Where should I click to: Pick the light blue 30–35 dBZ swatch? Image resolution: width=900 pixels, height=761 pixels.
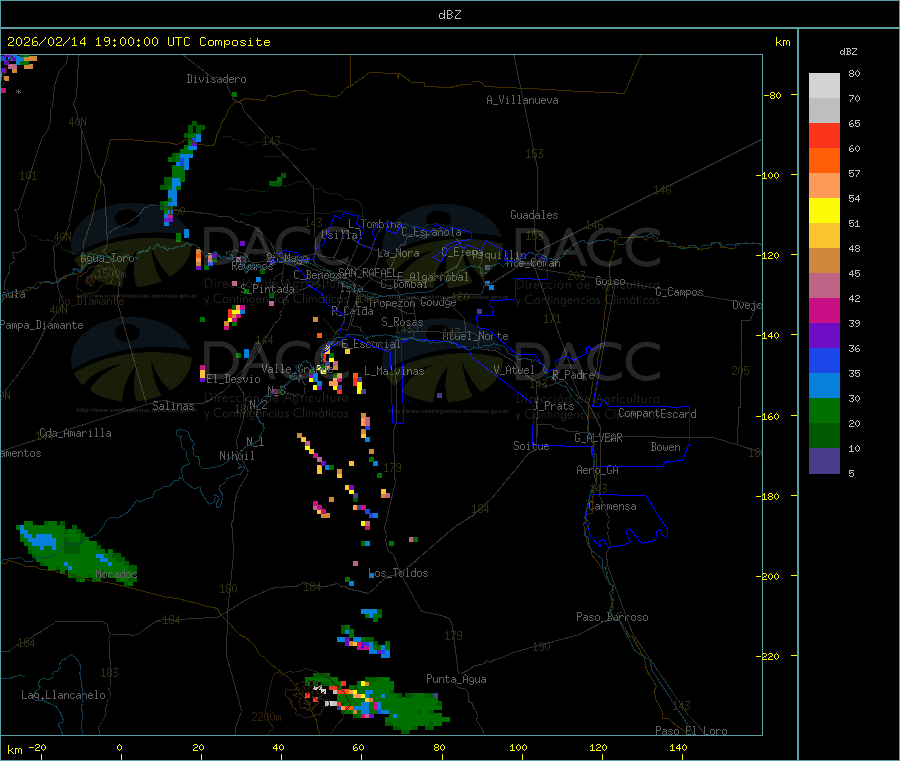click(824, 386)
